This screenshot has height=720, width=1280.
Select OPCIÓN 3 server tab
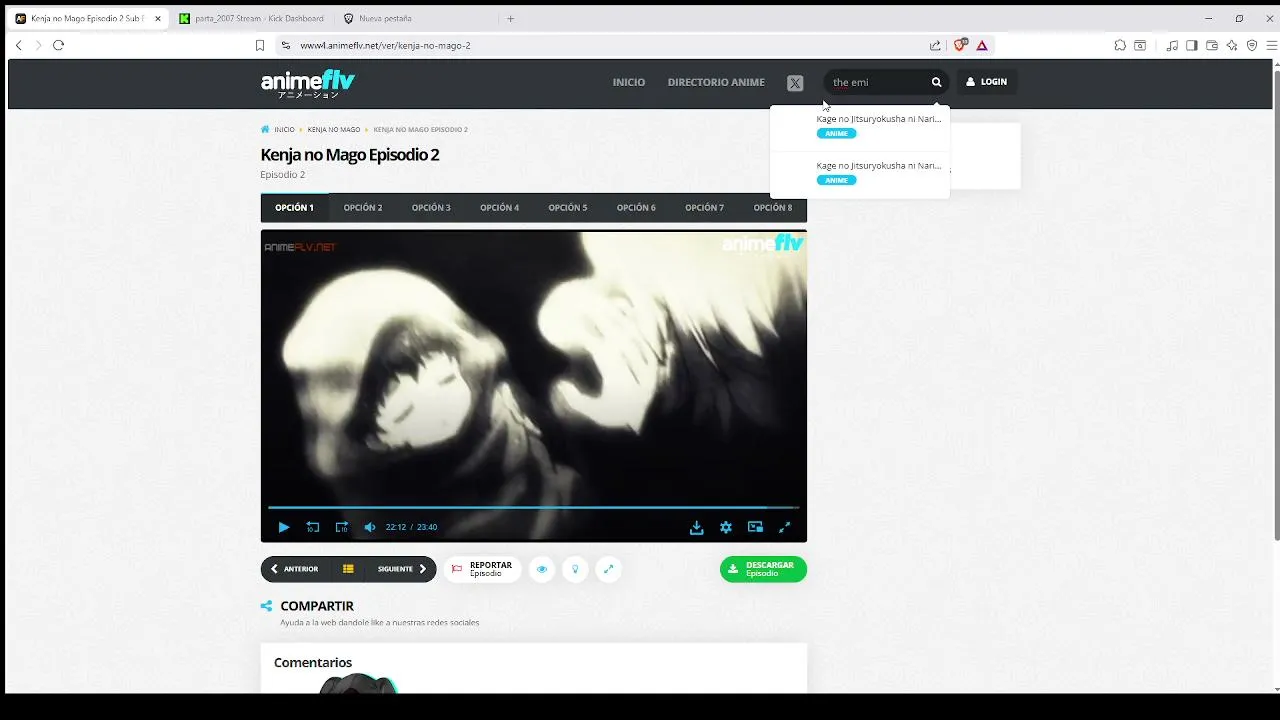pos(431,208)
